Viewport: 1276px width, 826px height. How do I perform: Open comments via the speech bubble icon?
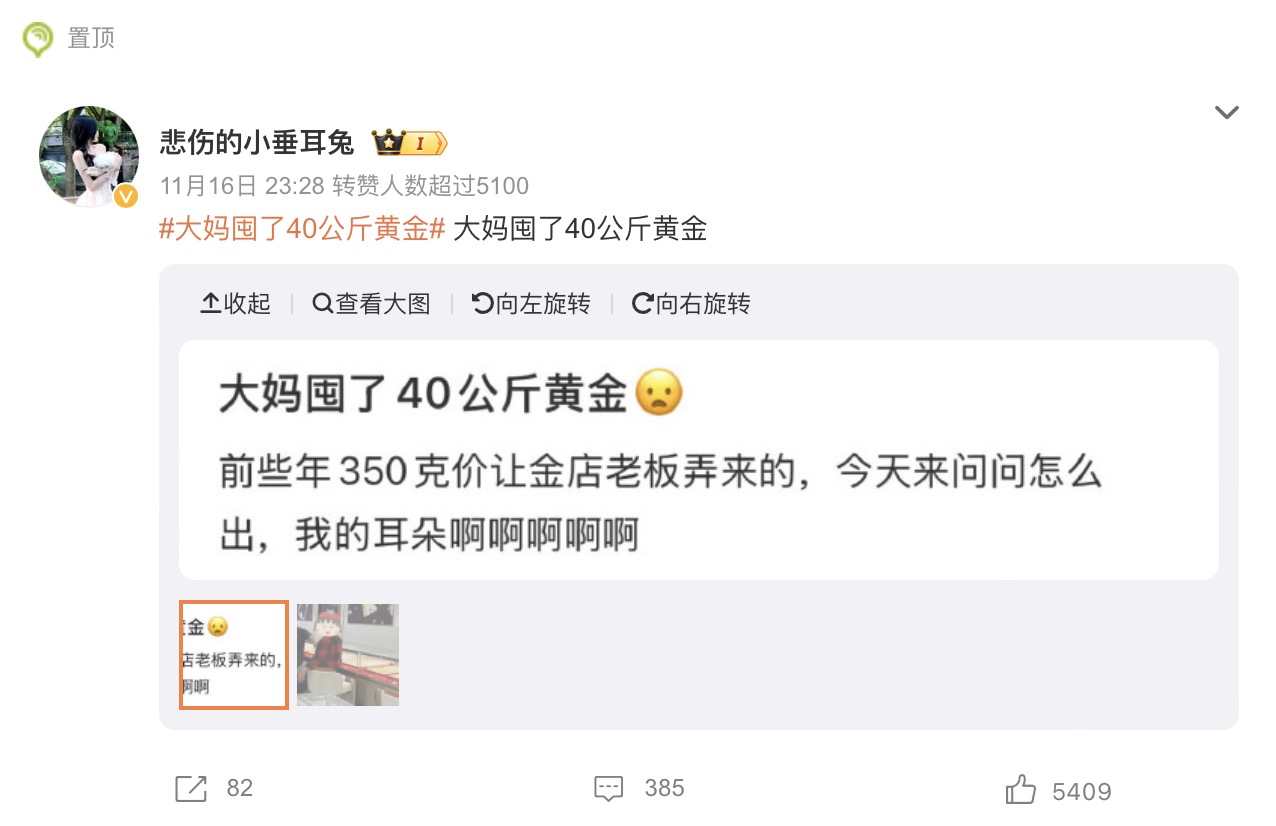tap(609, 789)
